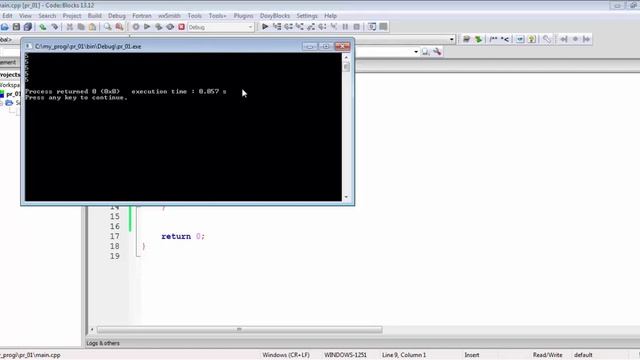Open the DoxyBlocks menu
Image resolution: width=640 pixels, height=360 pixels.
[275, 16]
